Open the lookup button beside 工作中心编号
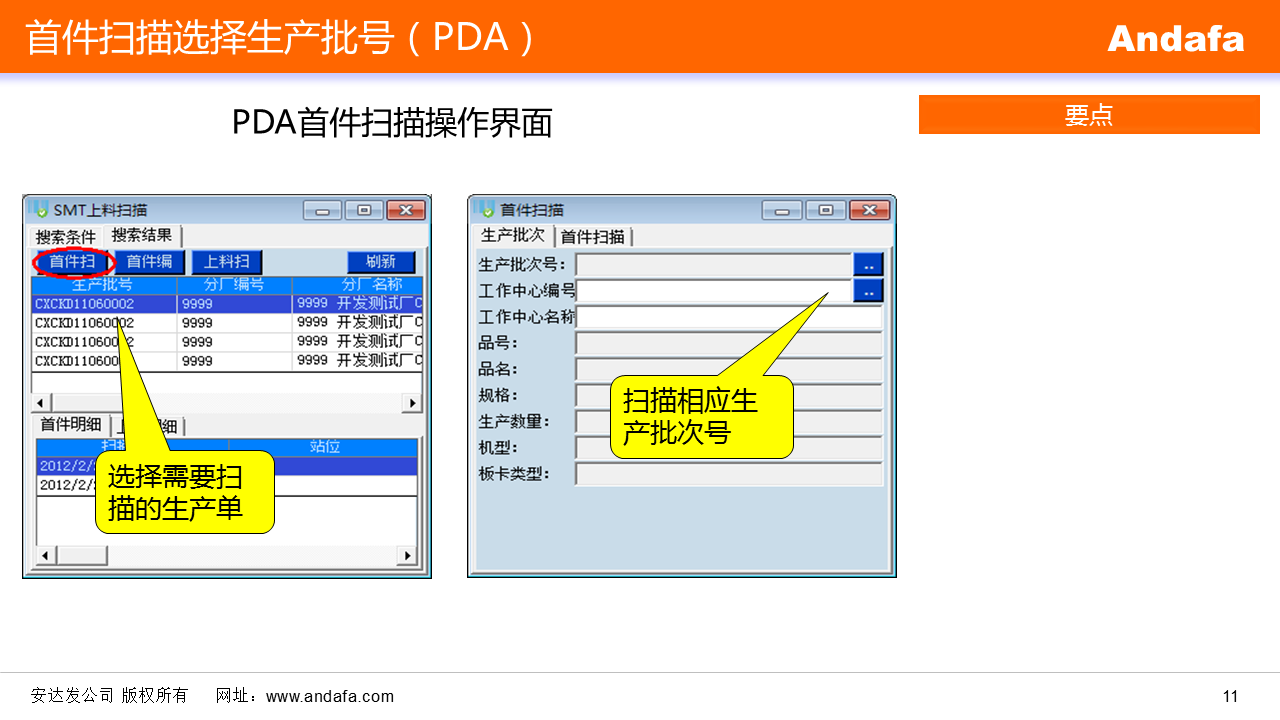 click(868, 291)
